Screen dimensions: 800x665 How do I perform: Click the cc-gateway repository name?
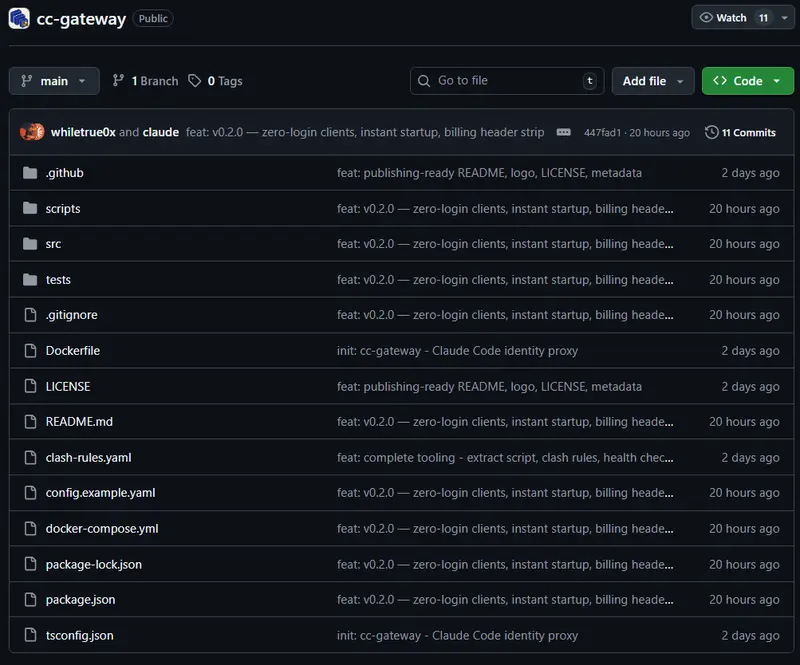pyautogui.click(x=81, y=19)
